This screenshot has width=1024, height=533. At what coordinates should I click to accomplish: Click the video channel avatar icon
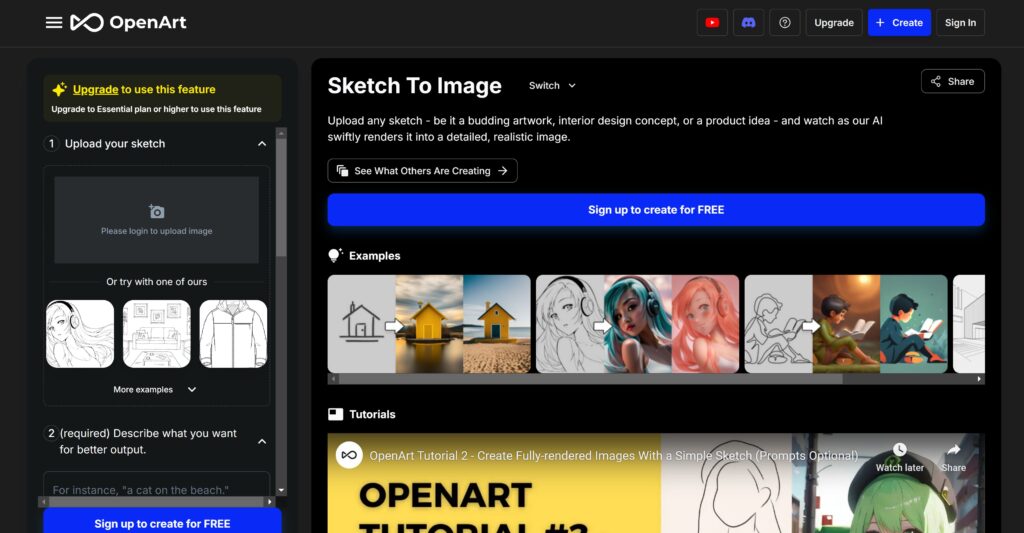[349, 455]
